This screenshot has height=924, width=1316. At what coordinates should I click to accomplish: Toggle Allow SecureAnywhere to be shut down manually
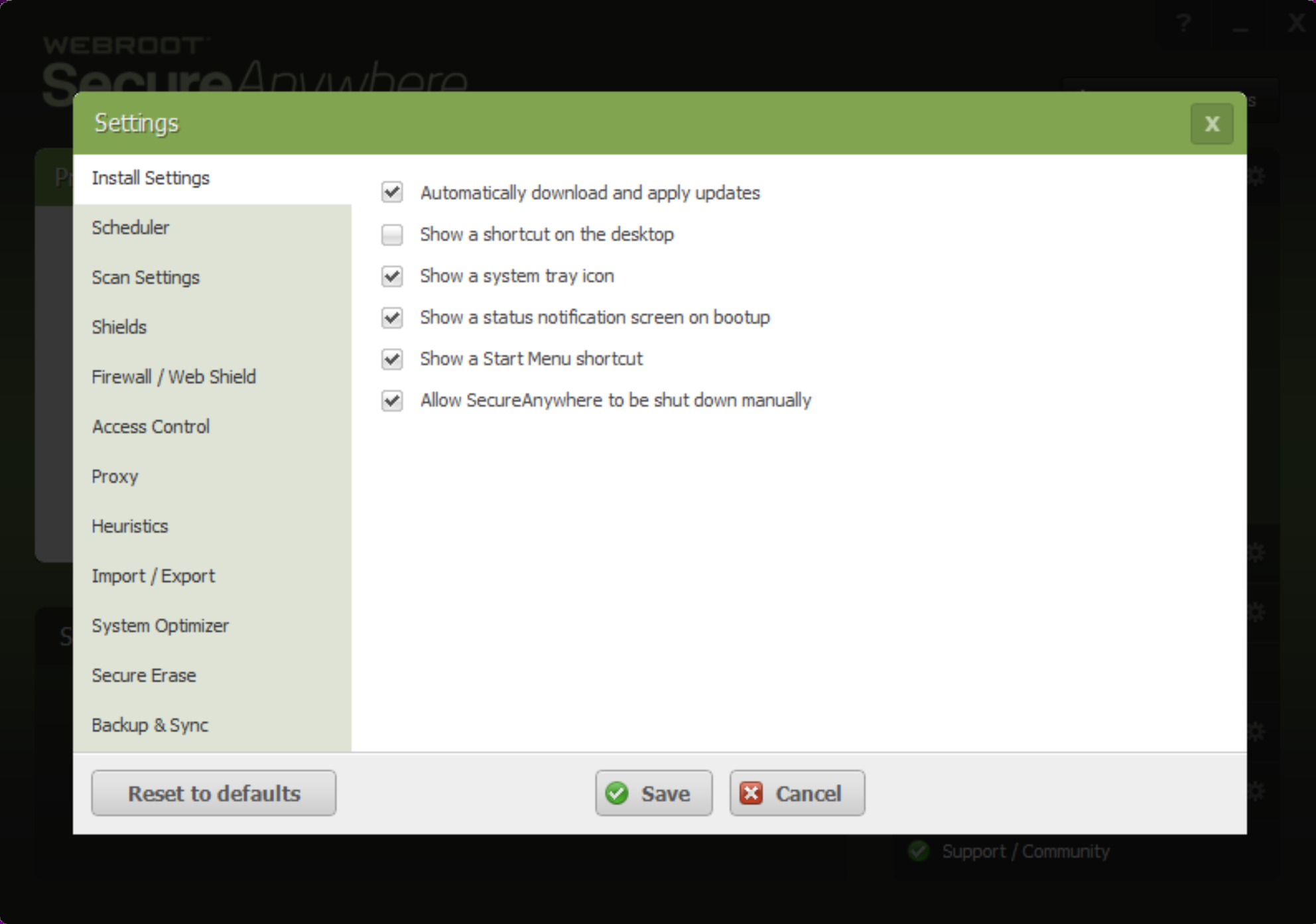tap(393, 399)
